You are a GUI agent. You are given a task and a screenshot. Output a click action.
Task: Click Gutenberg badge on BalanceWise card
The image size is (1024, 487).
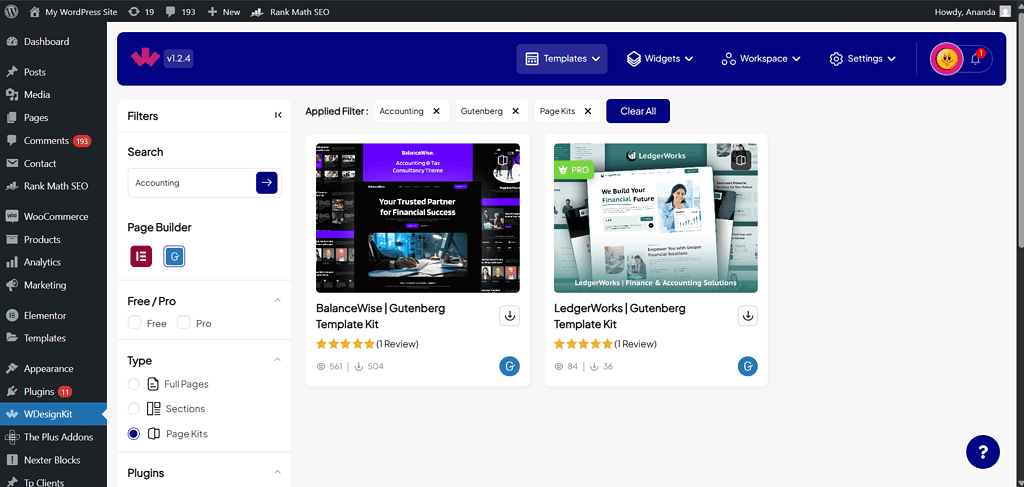(510, 366)
